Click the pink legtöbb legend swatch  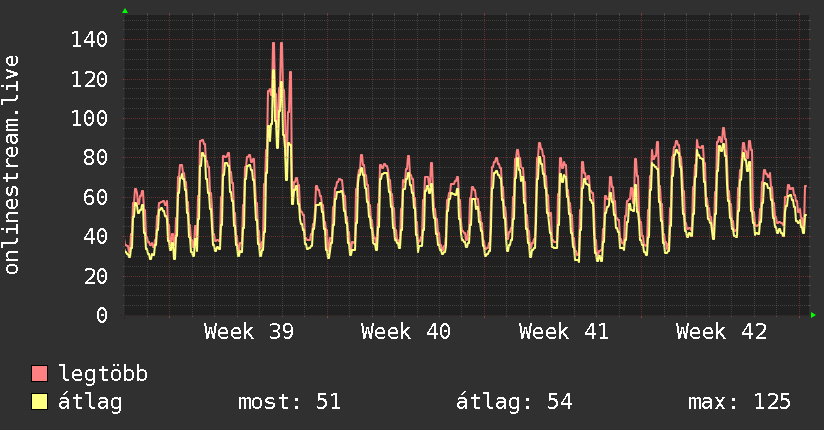(x=39, y=374)
